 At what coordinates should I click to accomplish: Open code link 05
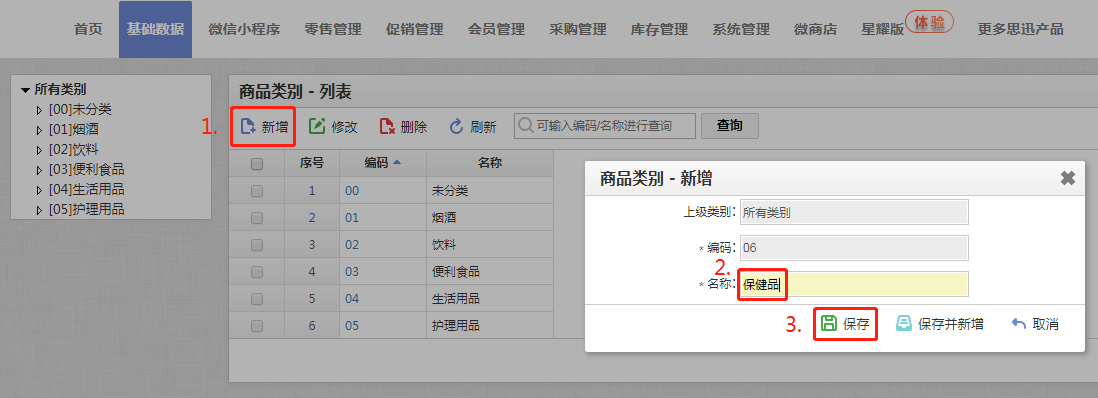point(352,326)
